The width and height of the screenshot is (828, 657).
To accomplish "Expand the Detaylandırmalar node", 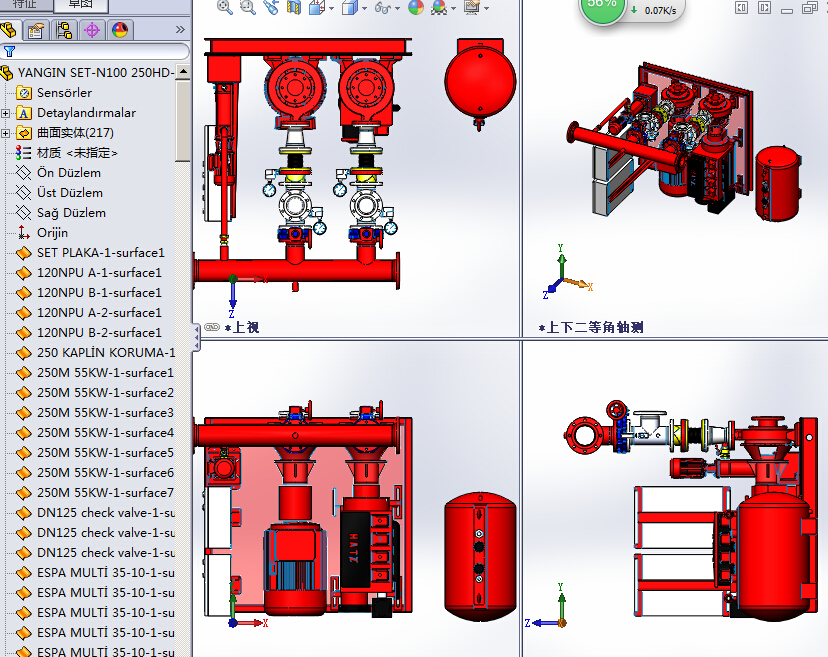I will point(5,113).
